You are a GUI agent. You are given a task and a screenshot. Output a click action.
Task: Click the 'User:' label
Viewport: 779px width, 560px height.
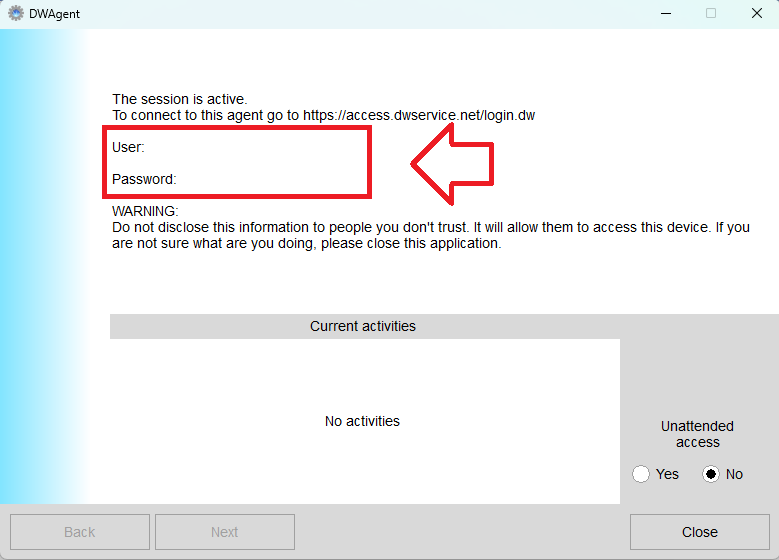(x=128, y=147)
